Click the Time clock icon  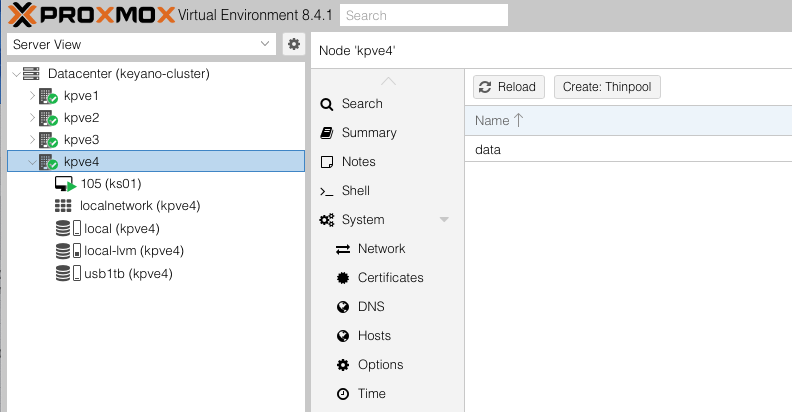(x=343, y=394)
